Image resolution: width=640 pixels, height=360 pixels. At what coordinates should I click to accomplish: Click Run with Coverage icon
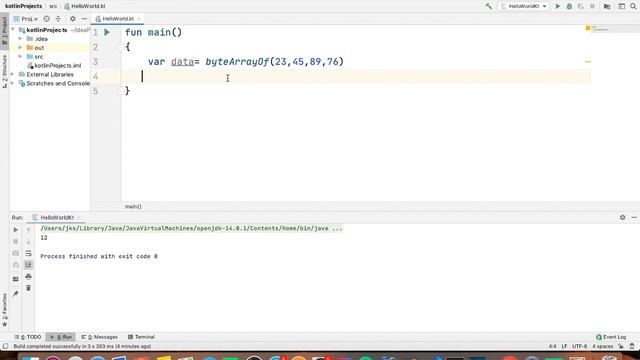pos(581,6)
